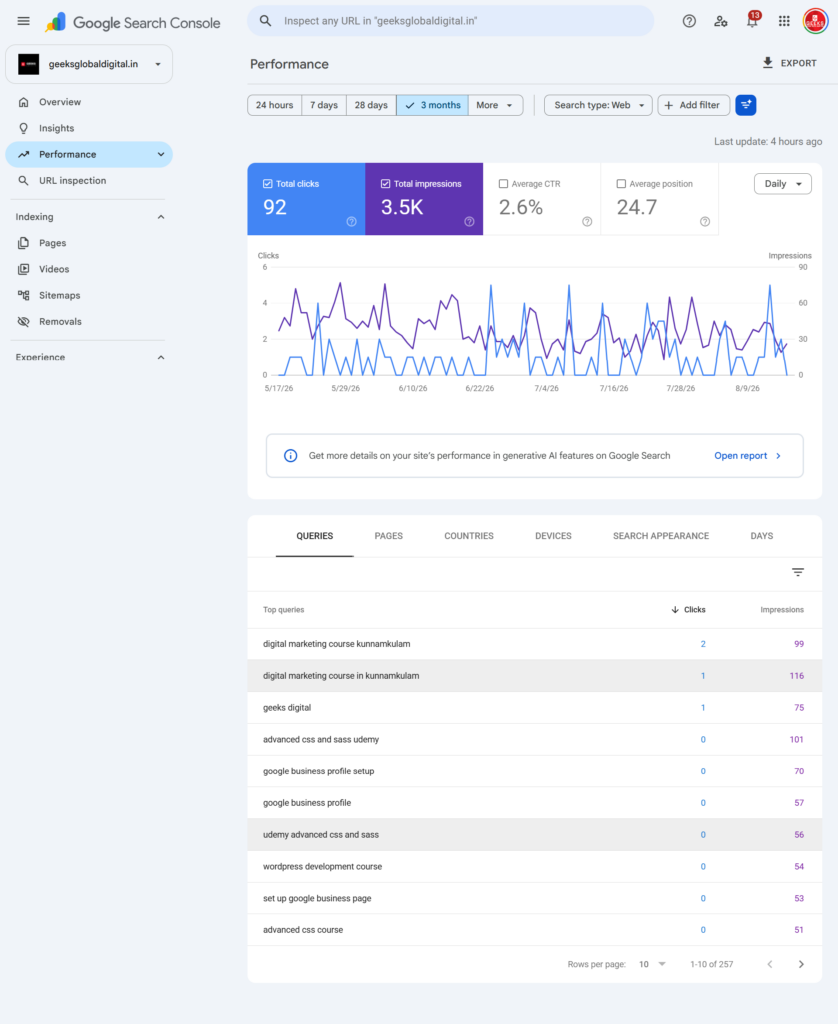The height and width of the screenshot is (1024, 838).
Task: Open the generative AI report link
Action: point(748,456)
